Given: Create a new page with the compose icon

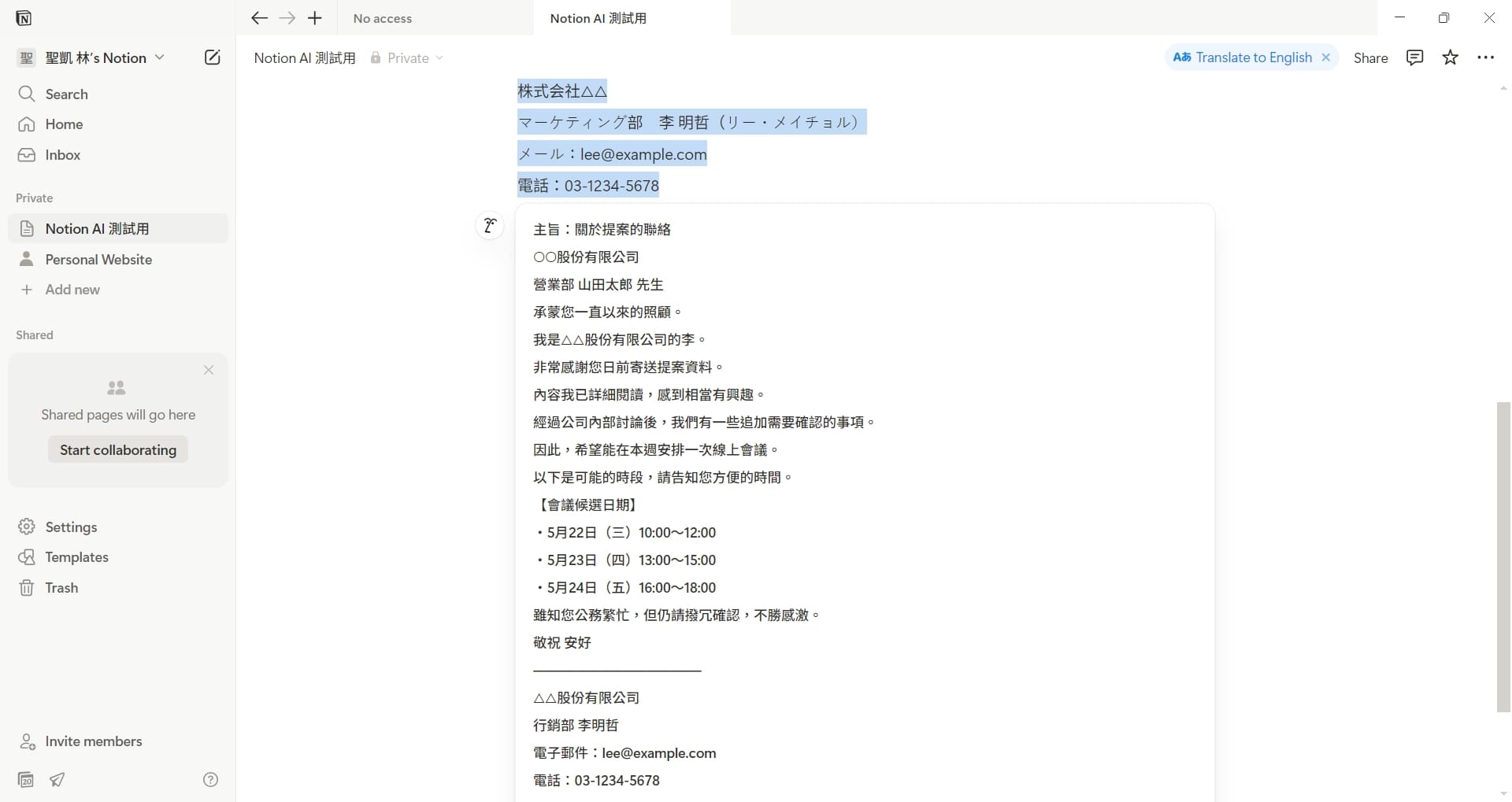Looking at the screenshot, I should [x=211, y=57].
